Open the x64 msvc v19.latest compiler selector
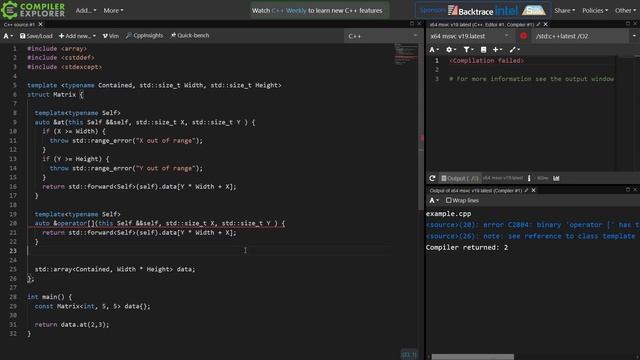Viewport: 640px width, 360px height. coord(469,36)
